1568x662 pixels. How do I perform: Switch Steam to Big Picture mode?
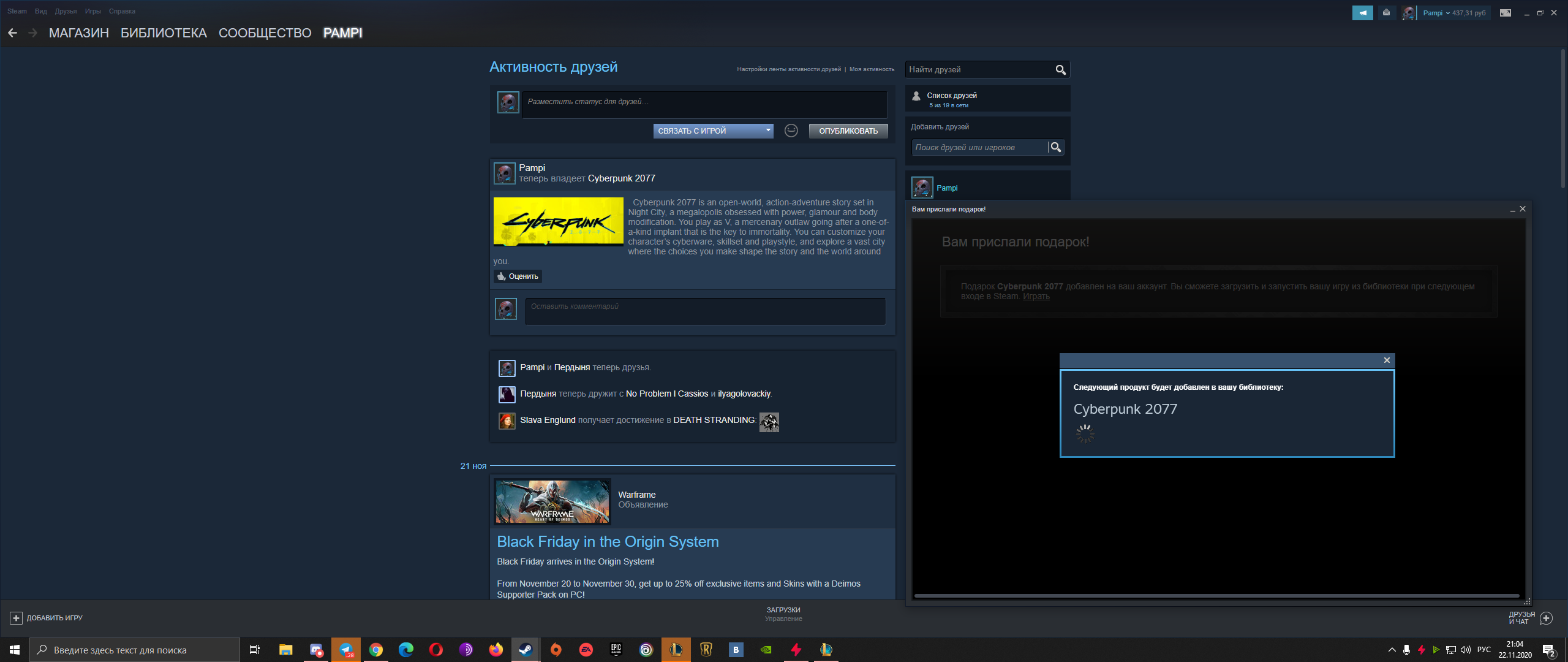pyautogui.click(x=1506, y=13)
